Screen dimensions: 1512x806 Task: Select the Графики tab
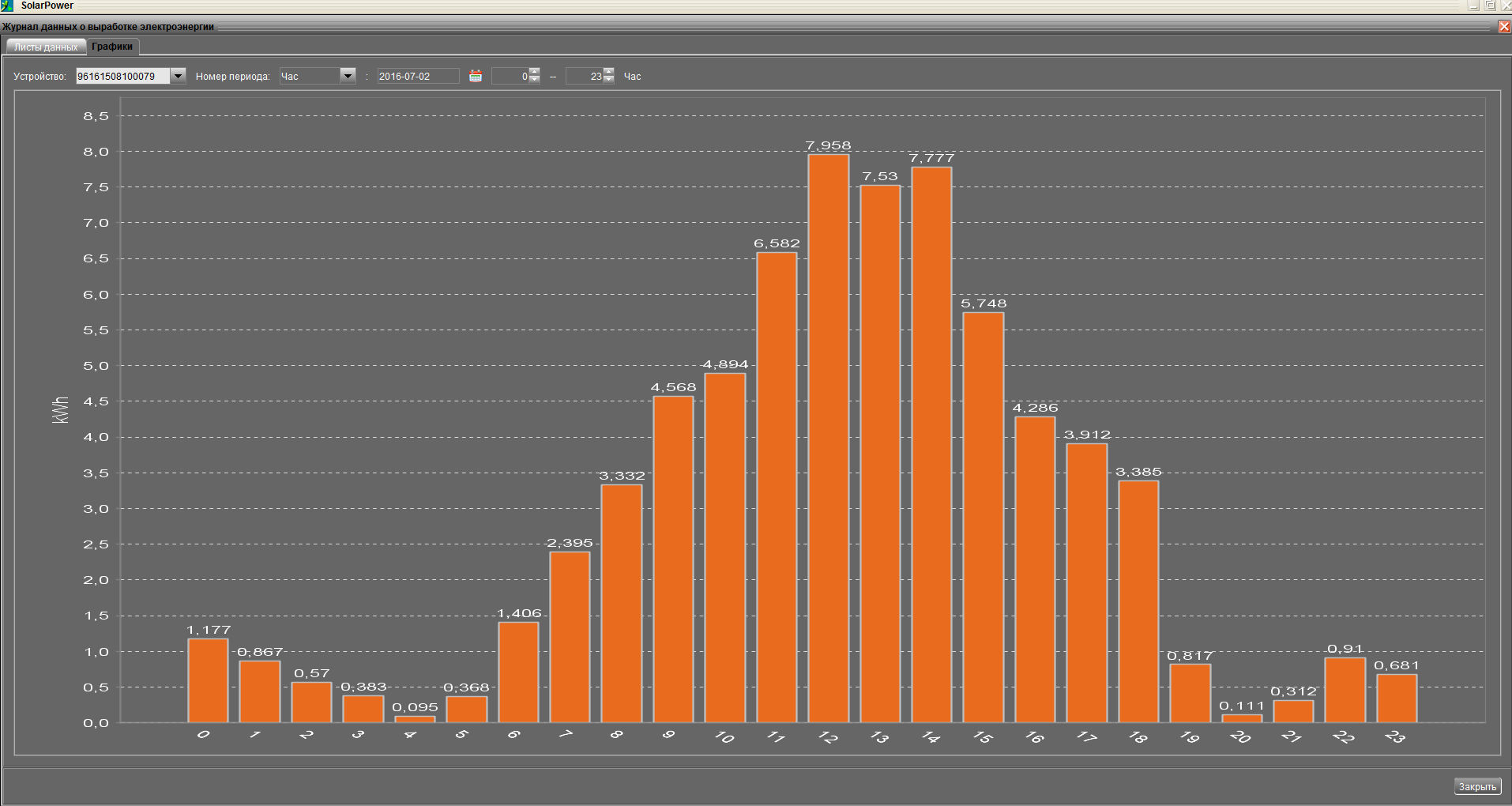click(x=112, y=47)
